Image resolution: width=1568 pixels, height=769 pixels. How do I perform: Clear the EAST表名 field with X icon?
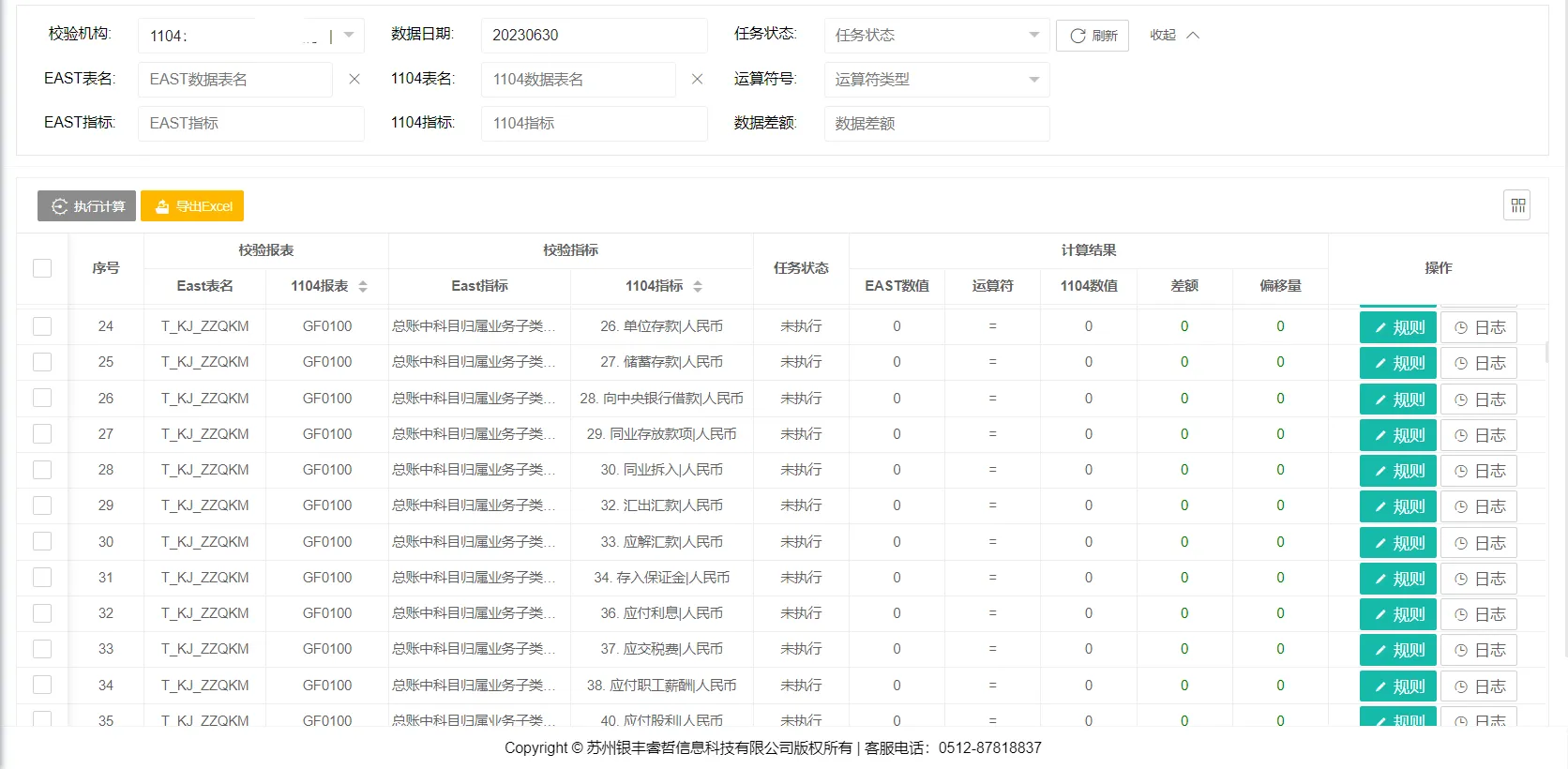[354, 80]
